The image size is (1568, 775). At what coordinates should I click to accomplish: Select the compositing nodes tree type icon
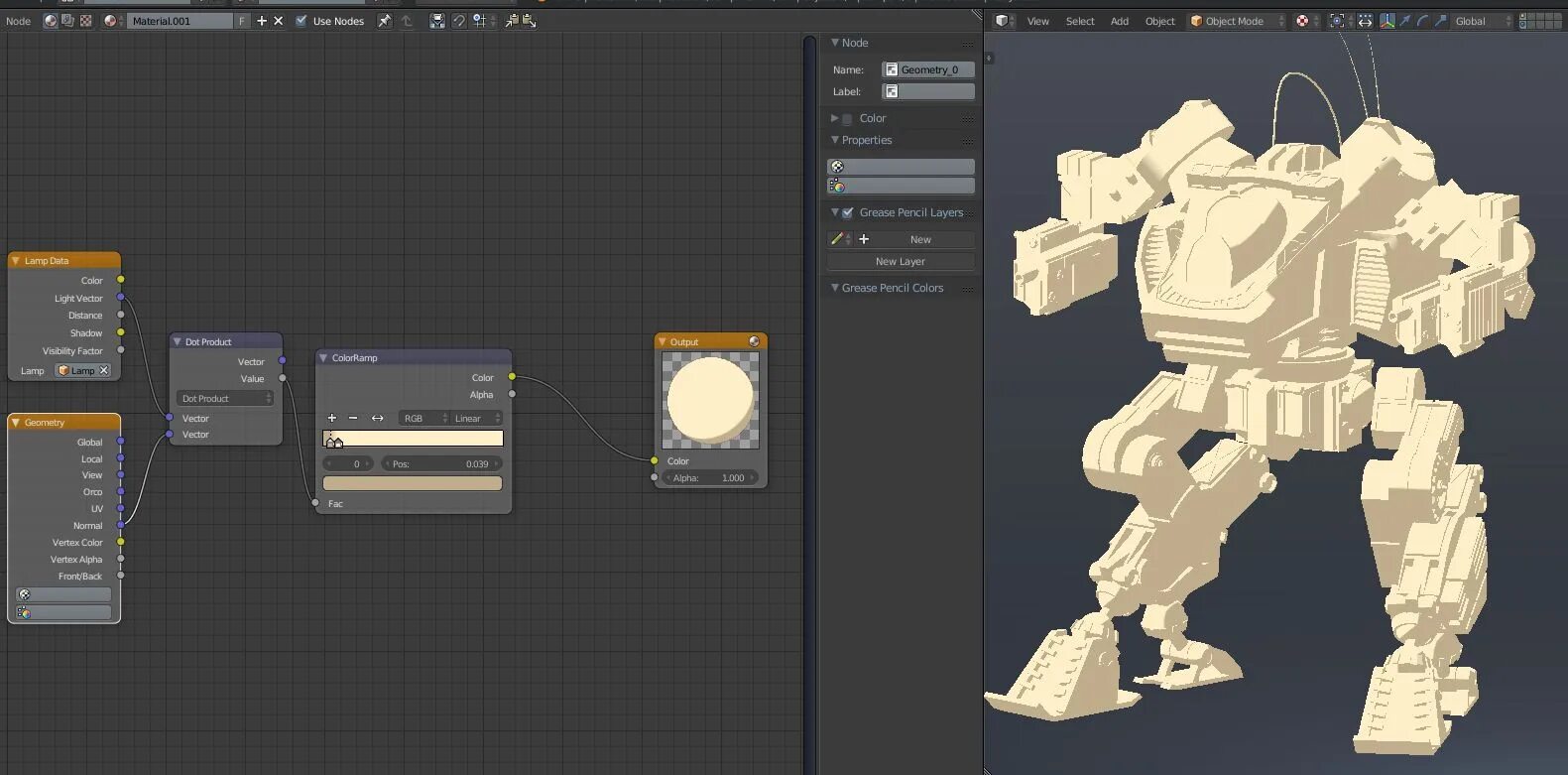pos(67,21)
